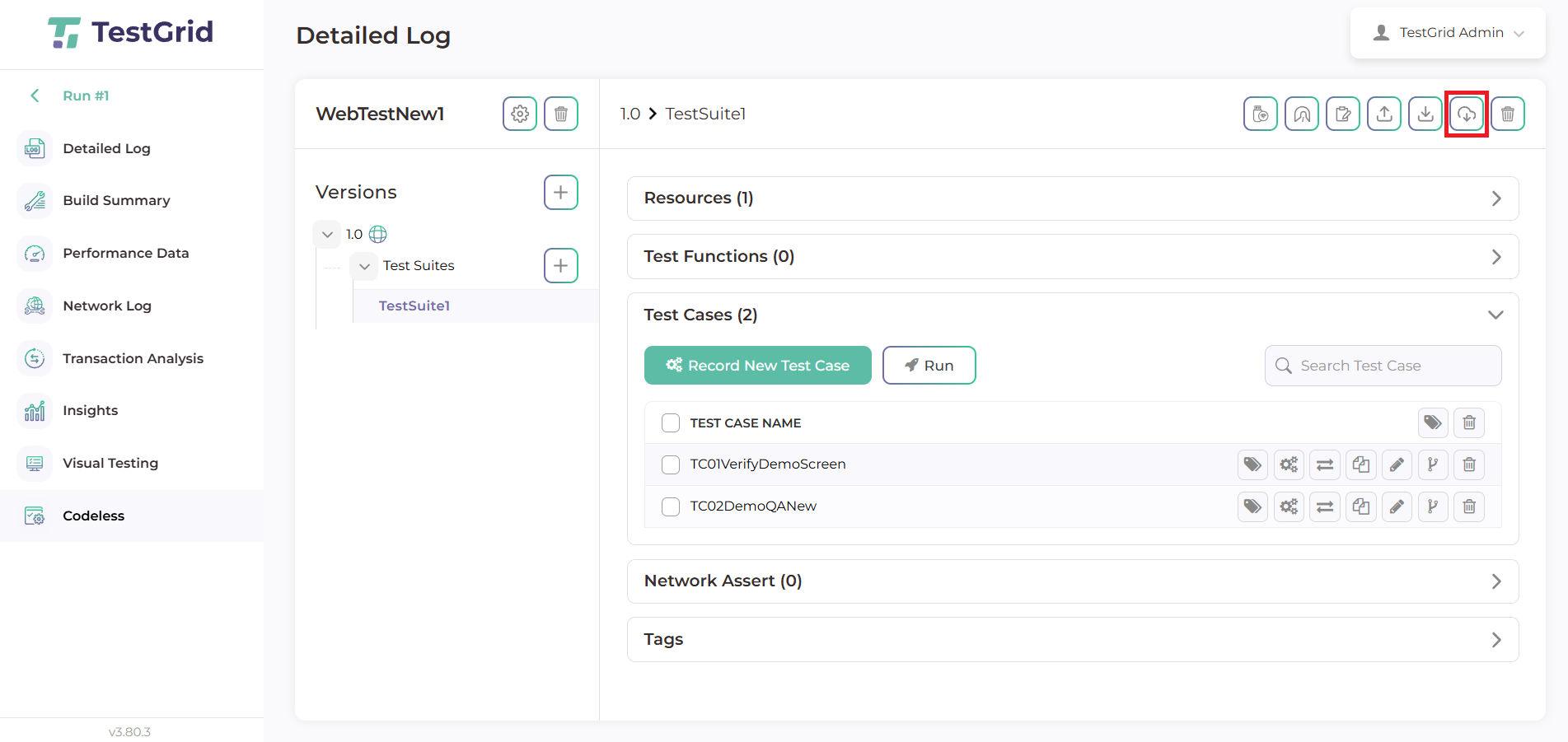Viewport: 1568px width, 742px height.
Task: Open WebTestNew1 project settings gear
Action: click(520, 114)
